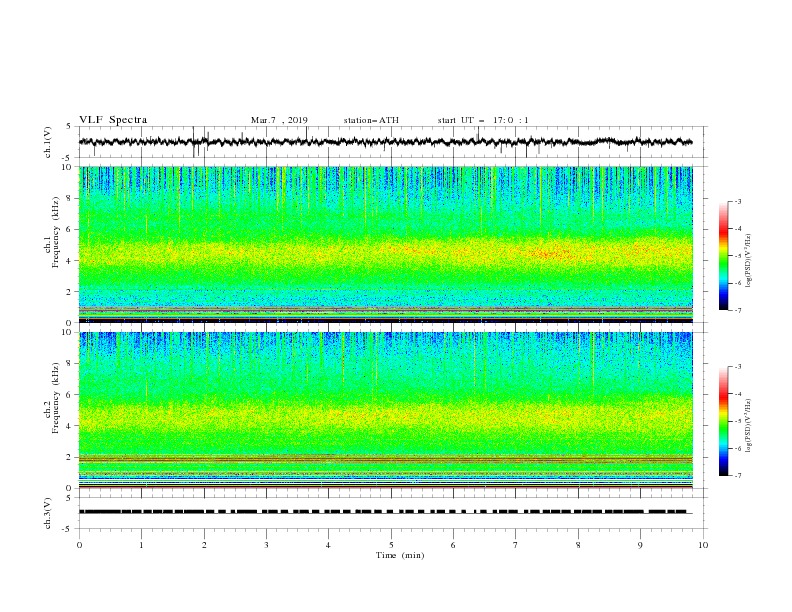Click the red hot spot in ch.1 spectrogram
Viewport: 792px width, 612px height.
point(550,253)
